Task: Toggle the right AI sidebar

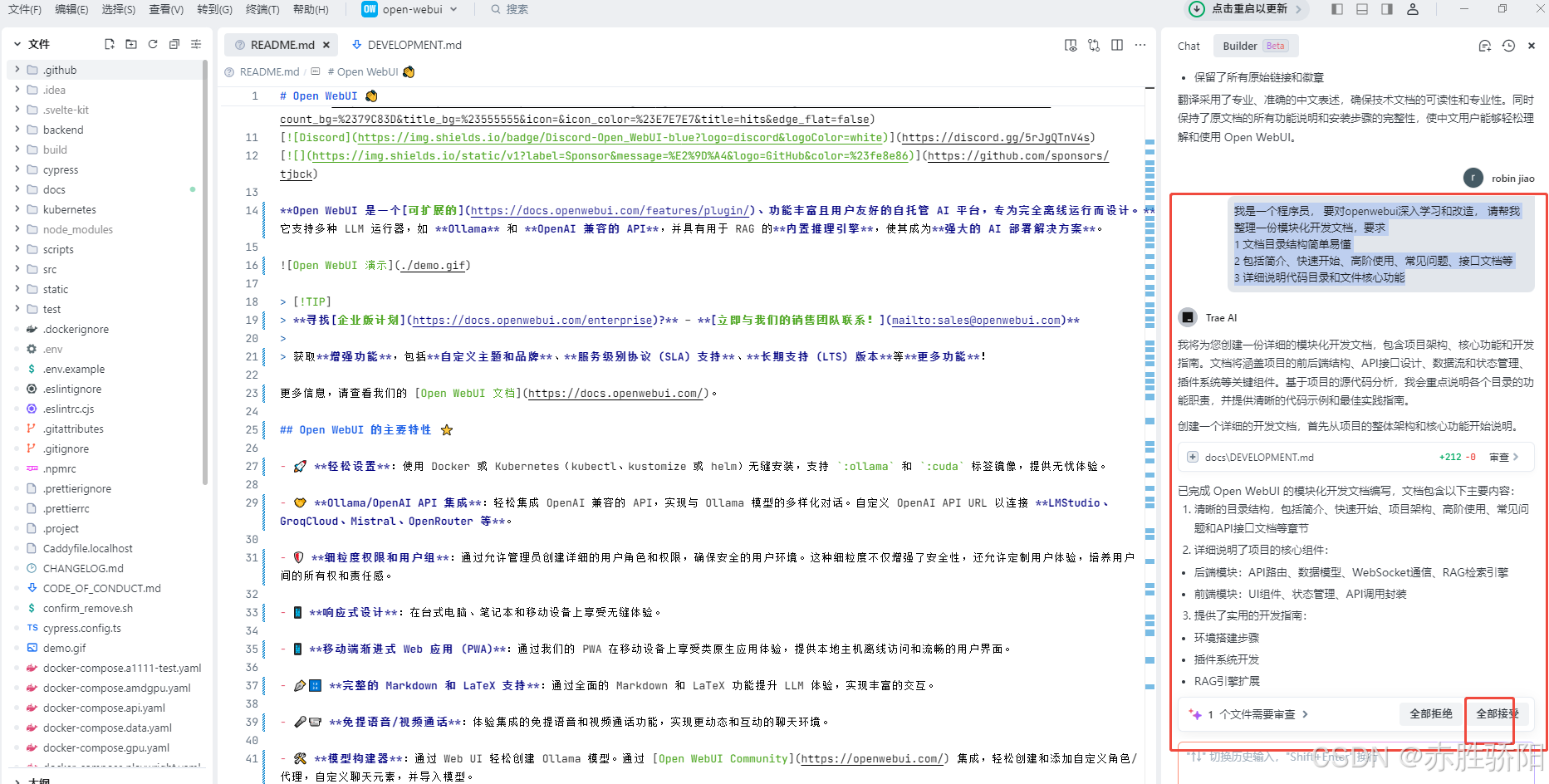Action: (x=1387, y=9)
